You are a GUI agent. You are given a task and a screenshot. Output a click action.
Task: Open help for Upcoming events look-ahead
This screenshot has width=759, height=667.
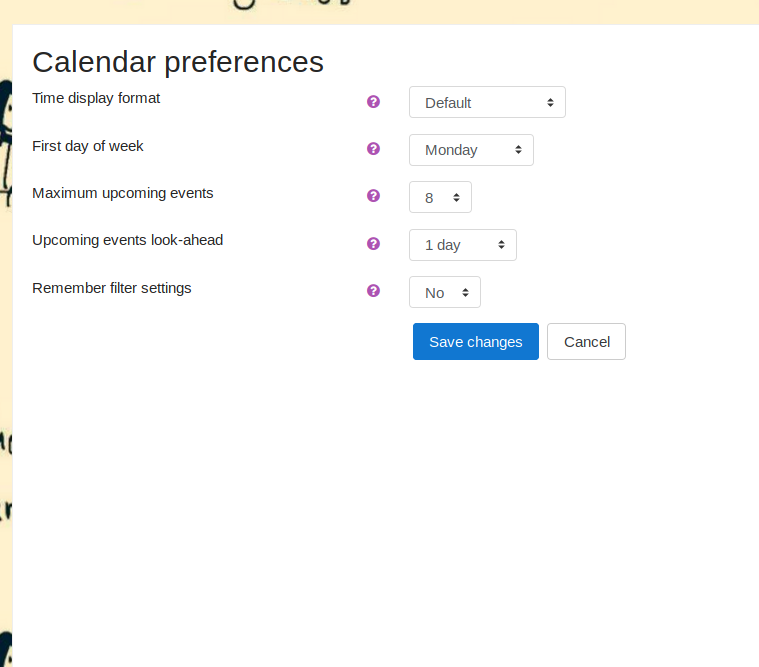(373, 243)
